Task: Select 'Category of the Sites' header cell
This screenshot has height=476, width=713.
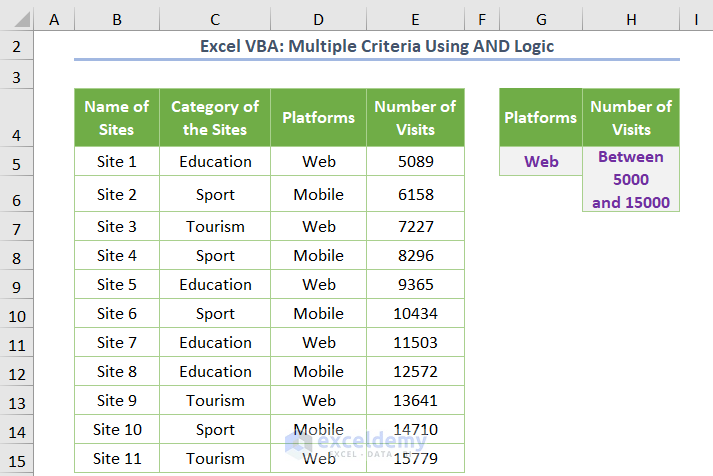Action: [x=215, y=118]
